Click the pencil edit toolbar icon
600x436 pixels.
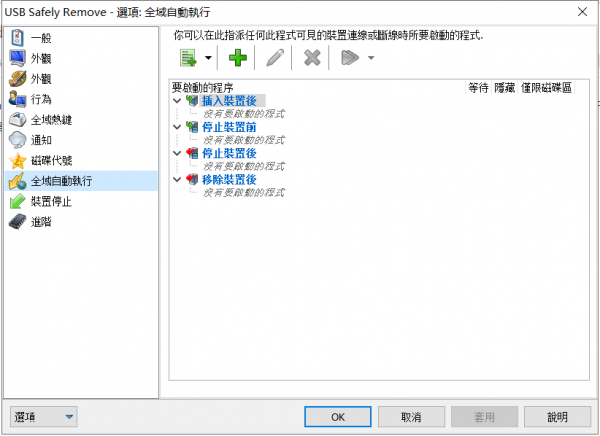(x=275, y=58)
